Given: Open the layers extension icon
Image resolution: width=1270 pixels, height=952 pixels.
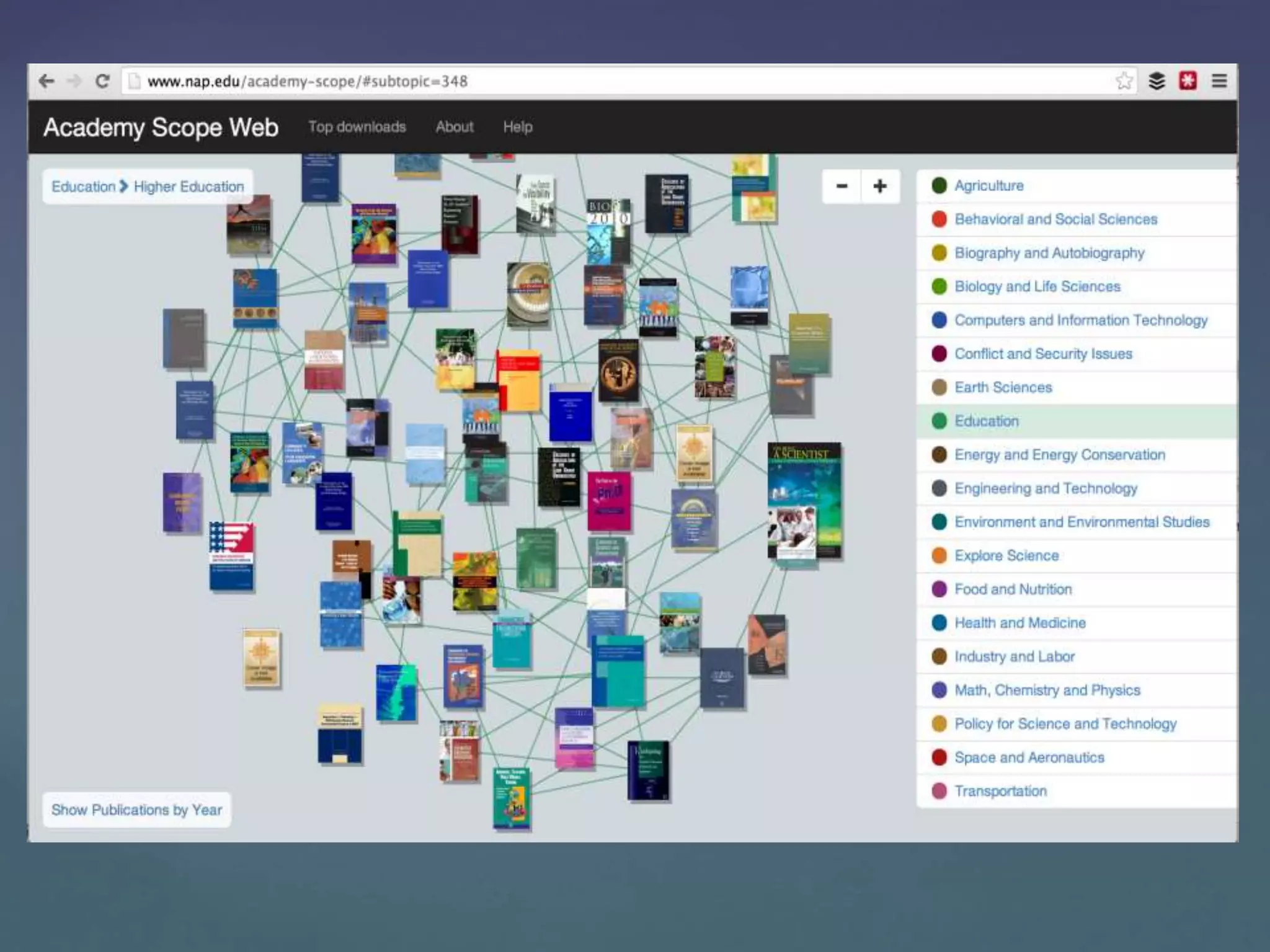Looking at the screenshot, I should point(1157,81).
